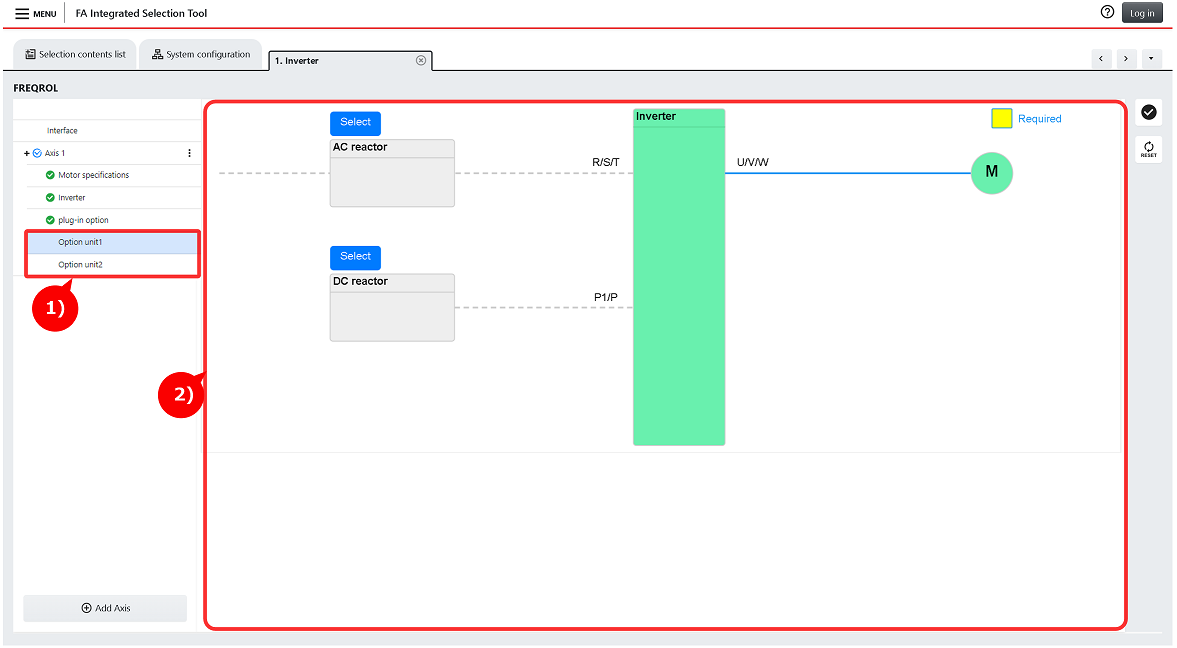Click the FREQROL heading
Viewport: 1177px width, 648px height.
click(35, 88)
